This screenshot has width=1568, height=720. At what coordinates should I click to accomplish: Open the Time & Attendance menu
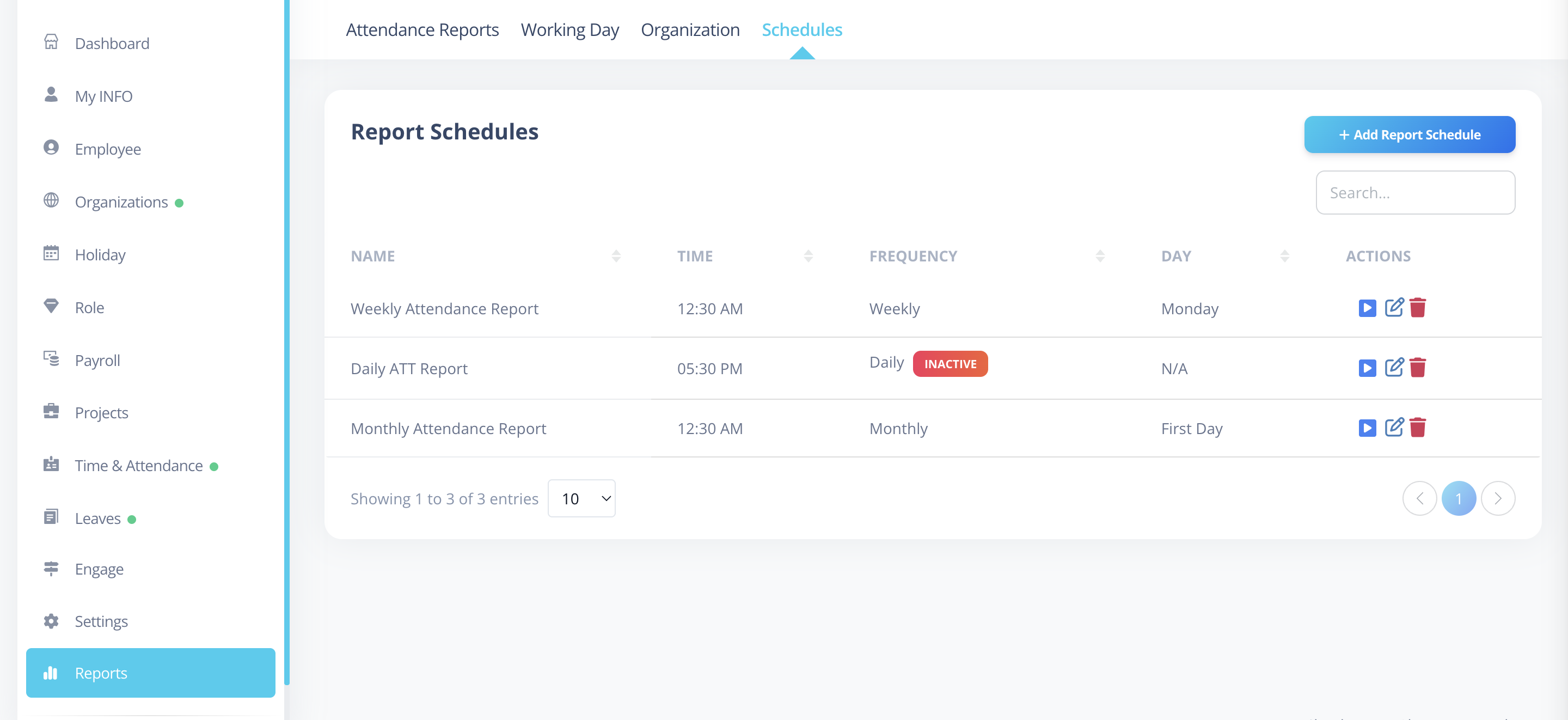click(139, 465)
